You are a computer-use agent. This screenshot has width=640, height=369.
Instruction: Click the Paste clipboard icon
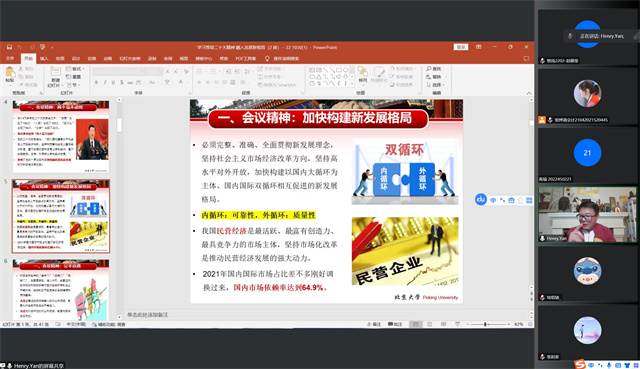coord(10,71)
